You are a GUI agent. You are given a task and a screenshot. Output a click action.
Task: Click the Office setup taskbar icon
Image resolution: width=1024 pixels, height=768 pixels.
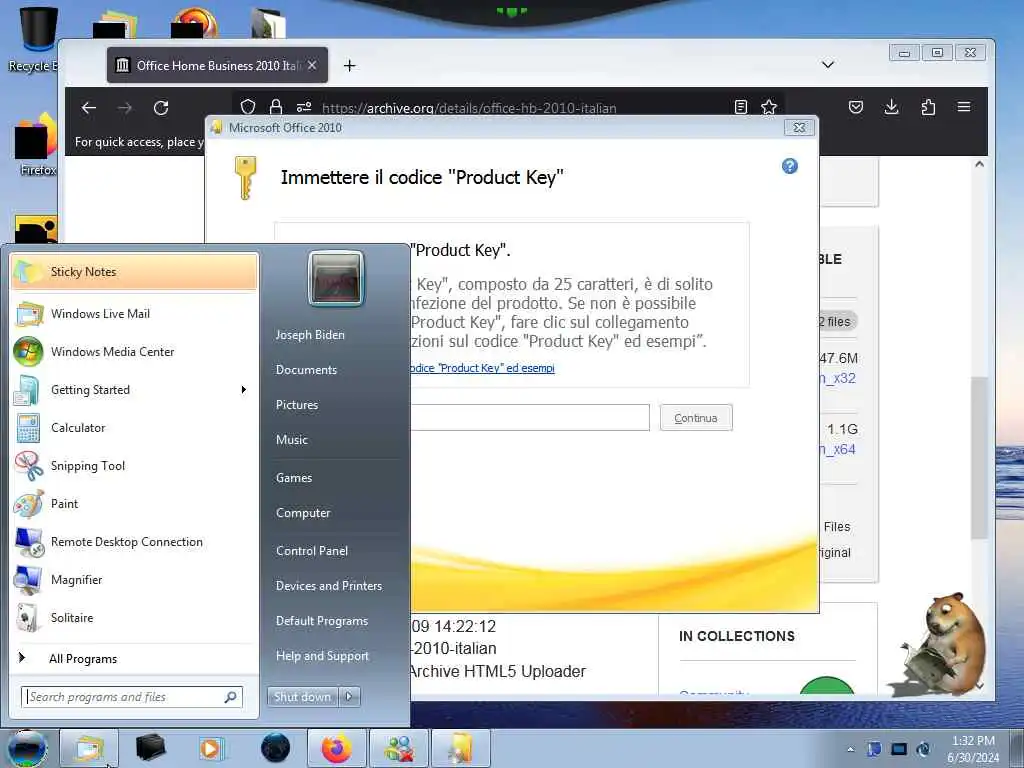point(461,748)
